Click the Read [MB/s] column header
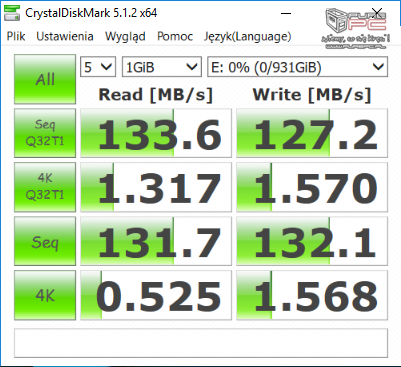Screen dimensions: 401x367 (x=156, y=95)
